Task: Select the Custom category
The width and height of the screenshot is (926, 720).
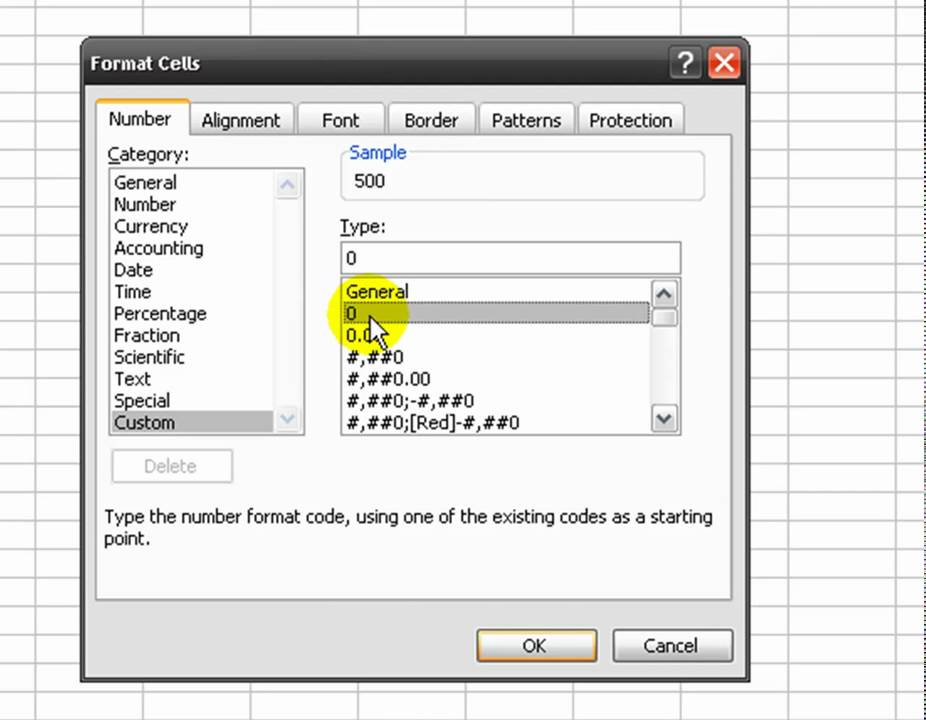Action: (193, 422)
